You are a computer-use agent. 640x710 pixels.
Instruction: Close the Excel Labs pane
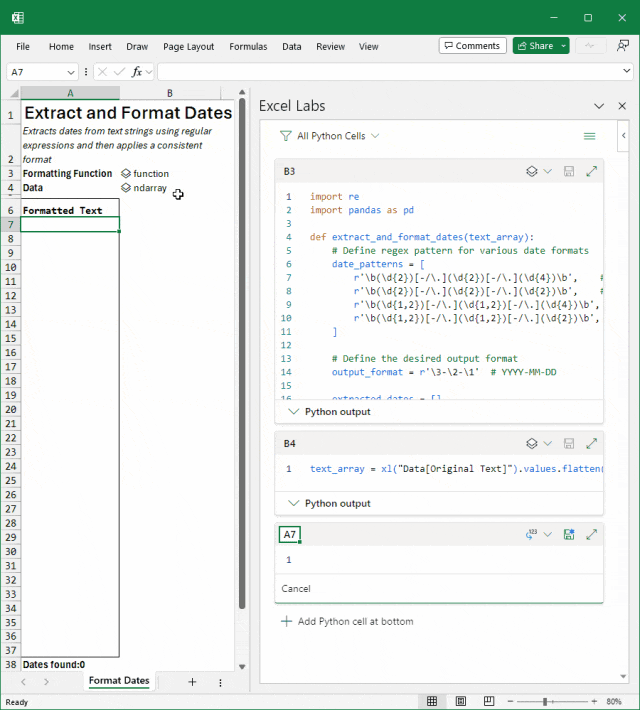(x=622, y=106)
